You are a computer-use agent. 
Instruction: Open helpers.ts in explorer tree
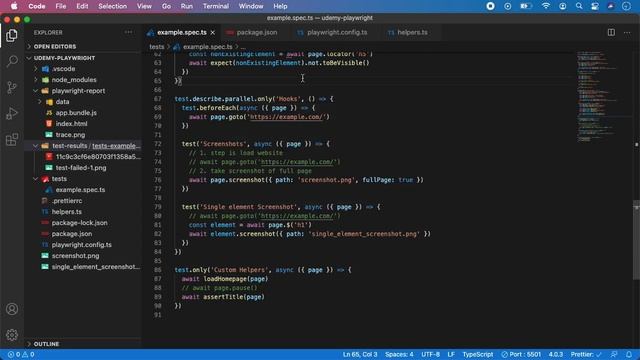66,212
